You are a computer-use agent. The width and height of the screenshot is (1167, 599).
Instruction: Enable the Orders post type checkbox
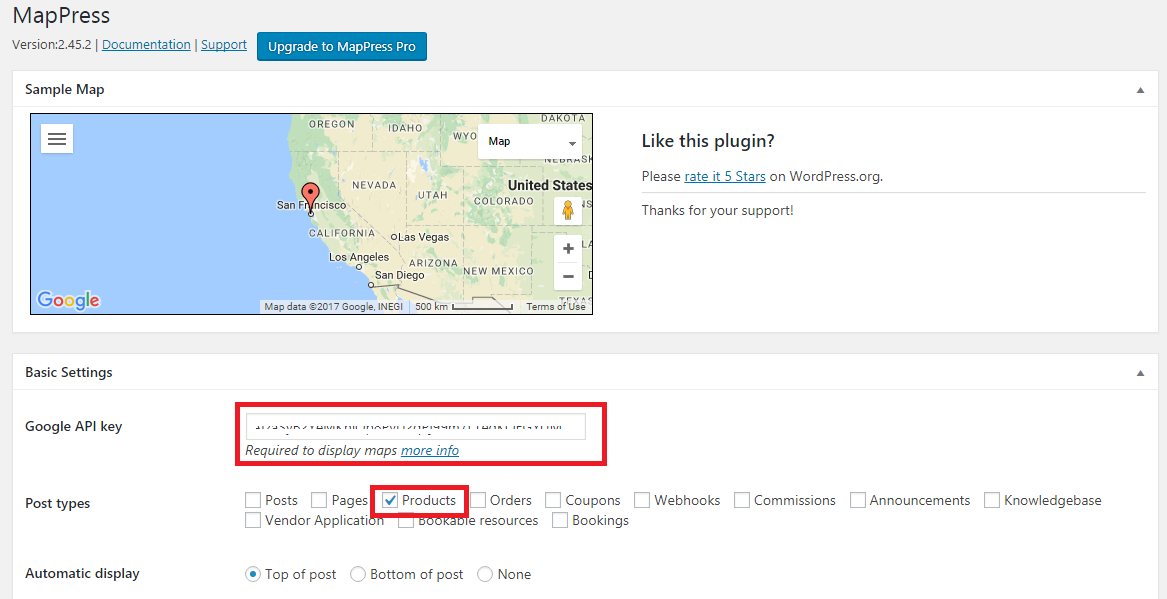coord(478,500)
